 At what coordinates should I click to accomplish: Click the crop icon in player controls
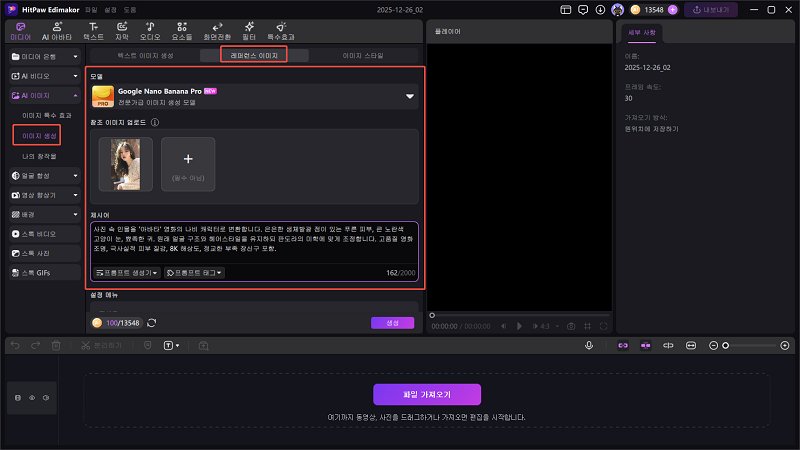(587, 326)
